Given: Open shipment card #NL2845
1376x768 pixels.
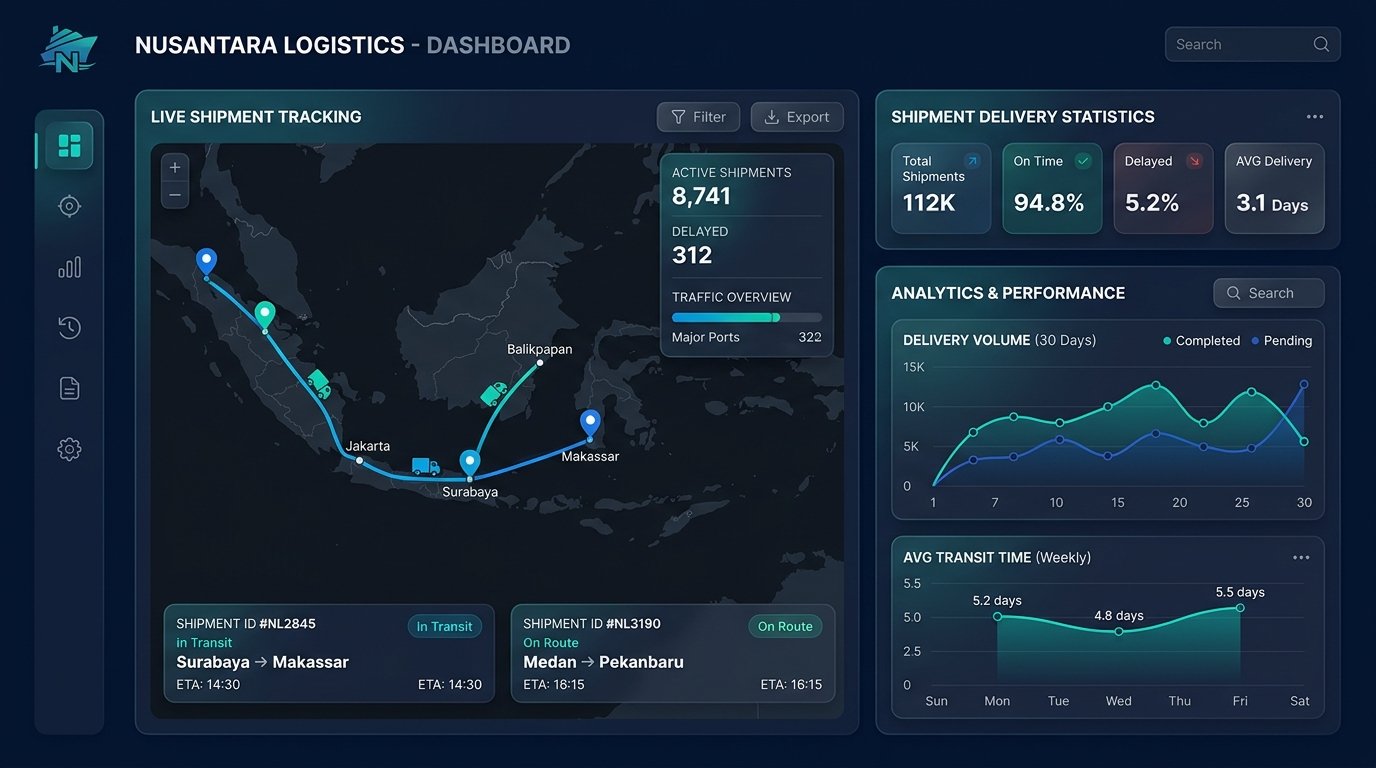Looking at the screenshot, I should (329, 653).
